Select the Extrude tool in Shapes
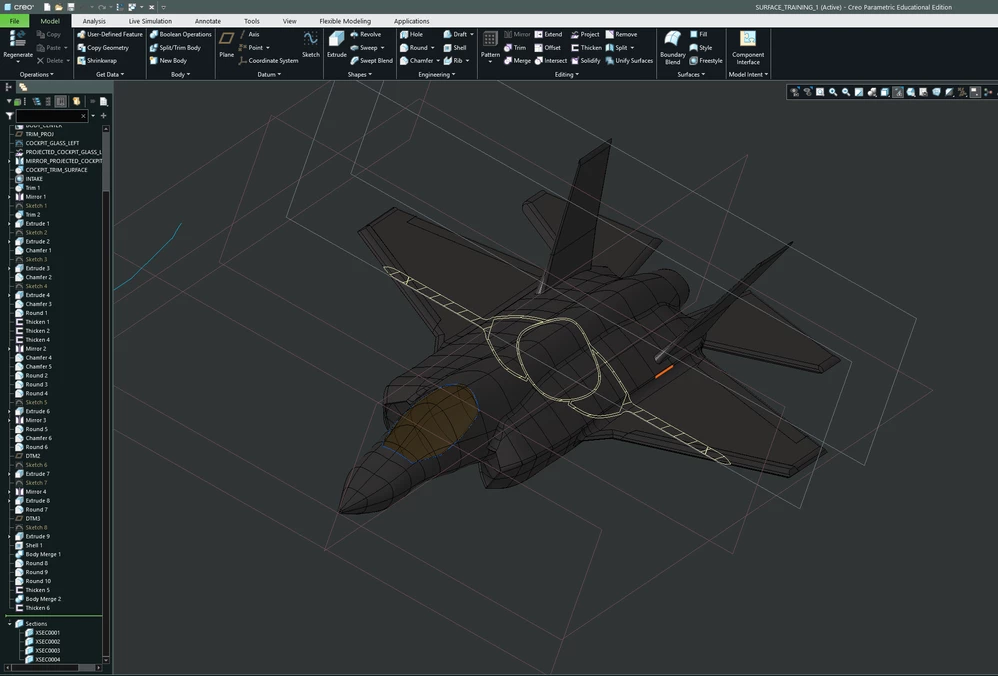998x676 pixels. (x=337, y=45)
